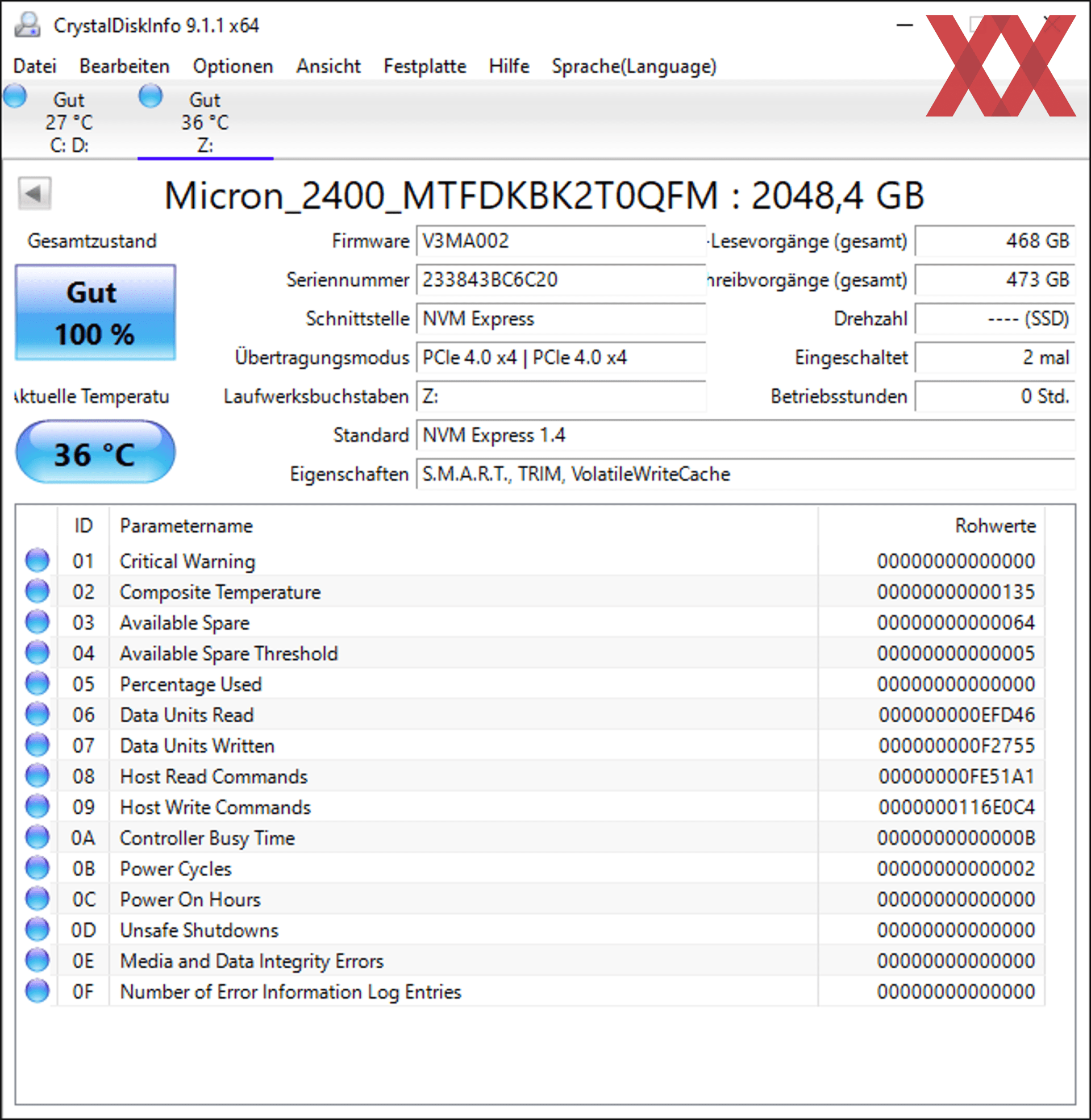Click the Schnittstelle field NVM Express
This screenshot has height=1120, width=1091.
(561, 319)
